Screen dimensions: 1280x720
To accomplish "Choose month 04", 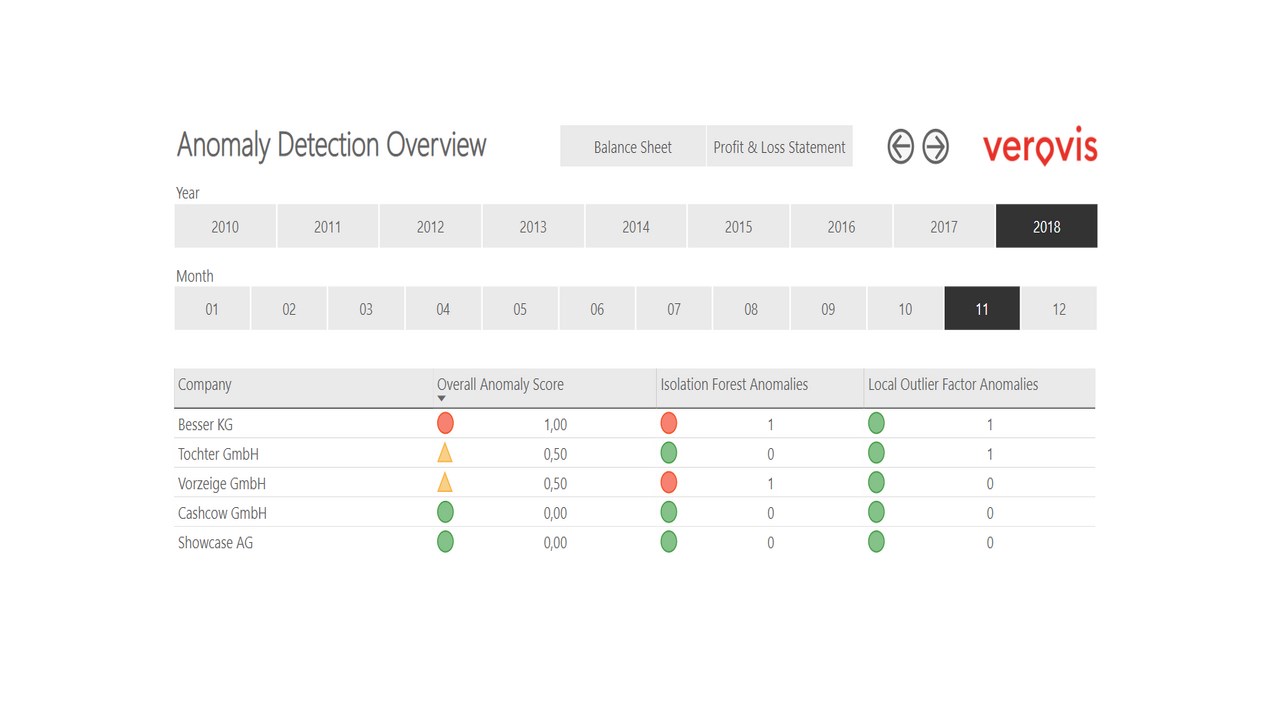I will coord(443,309).
